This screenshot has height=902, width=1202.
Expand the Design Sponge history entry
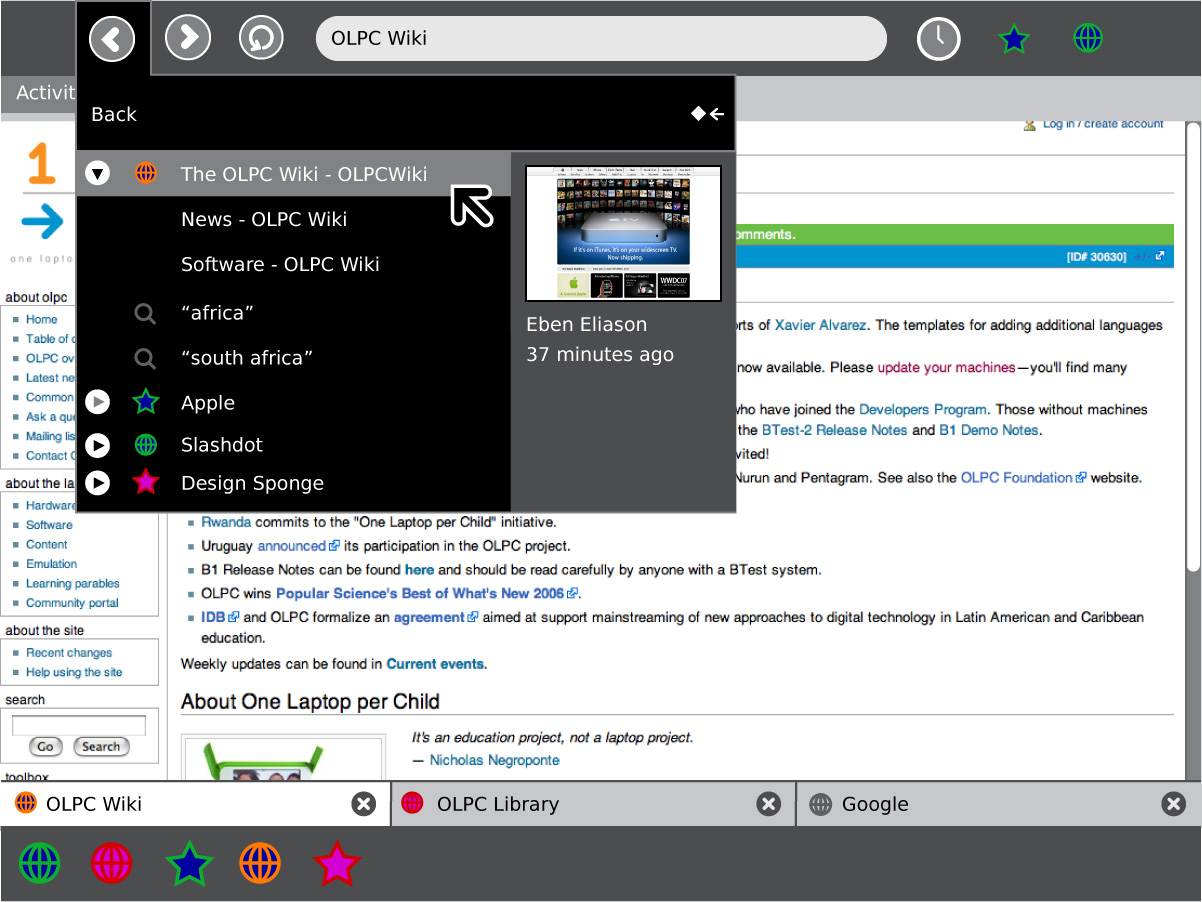(97, 483)
